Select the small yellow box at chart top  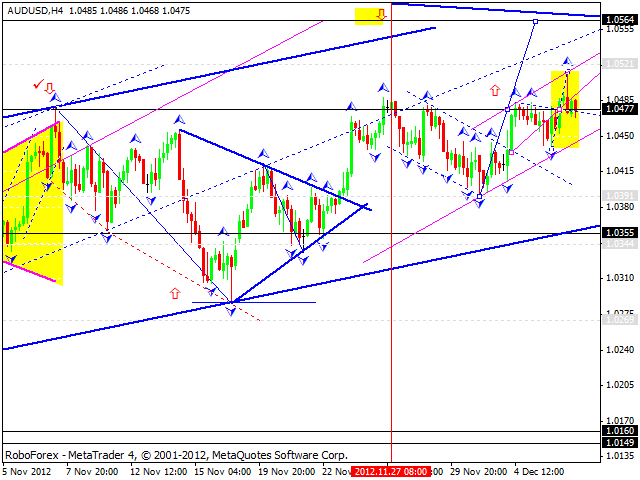click(x=371, y=17)
